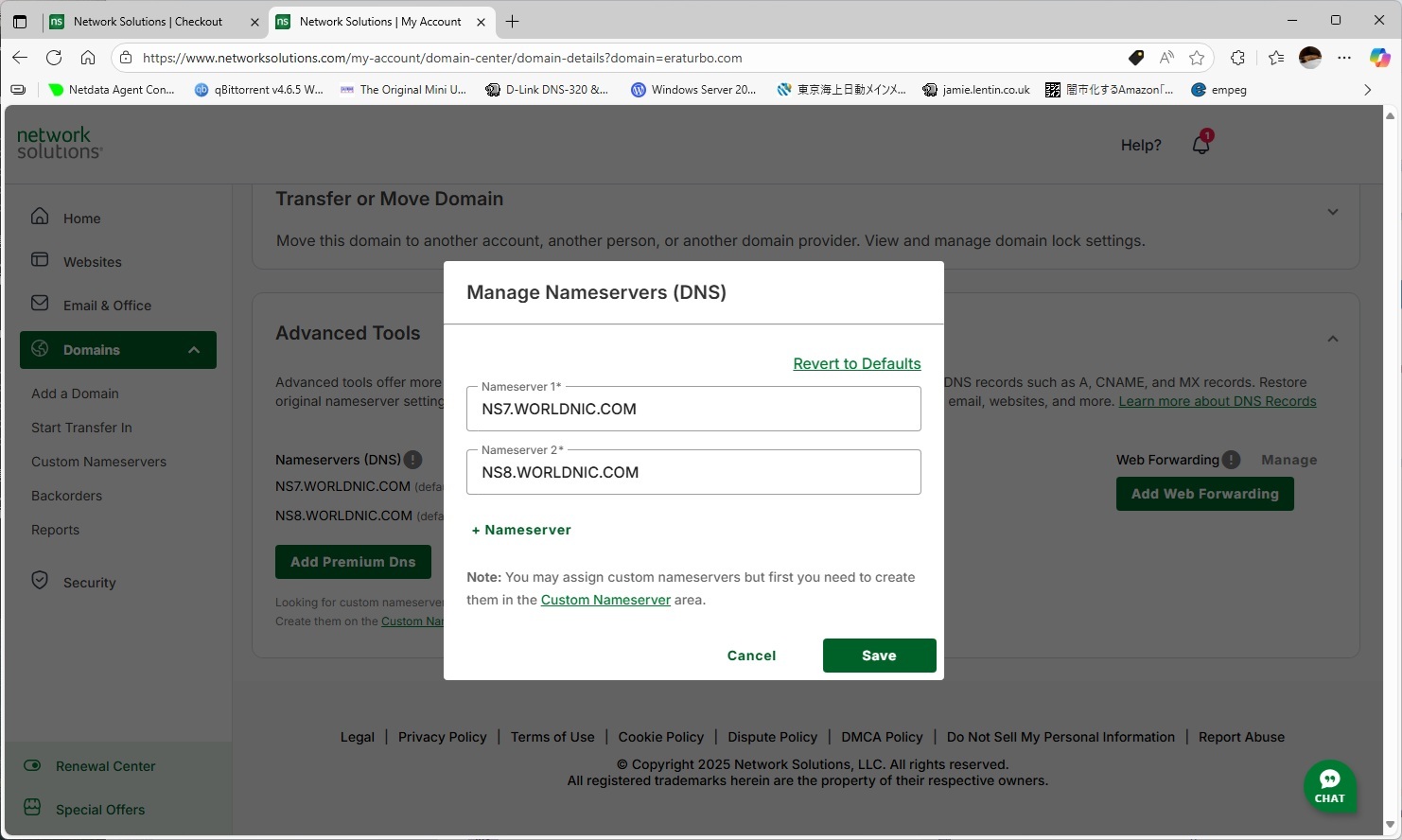Viewport: 1402px width, 840px height.
Task: Open Special Offers
Action: coord(100,810)
